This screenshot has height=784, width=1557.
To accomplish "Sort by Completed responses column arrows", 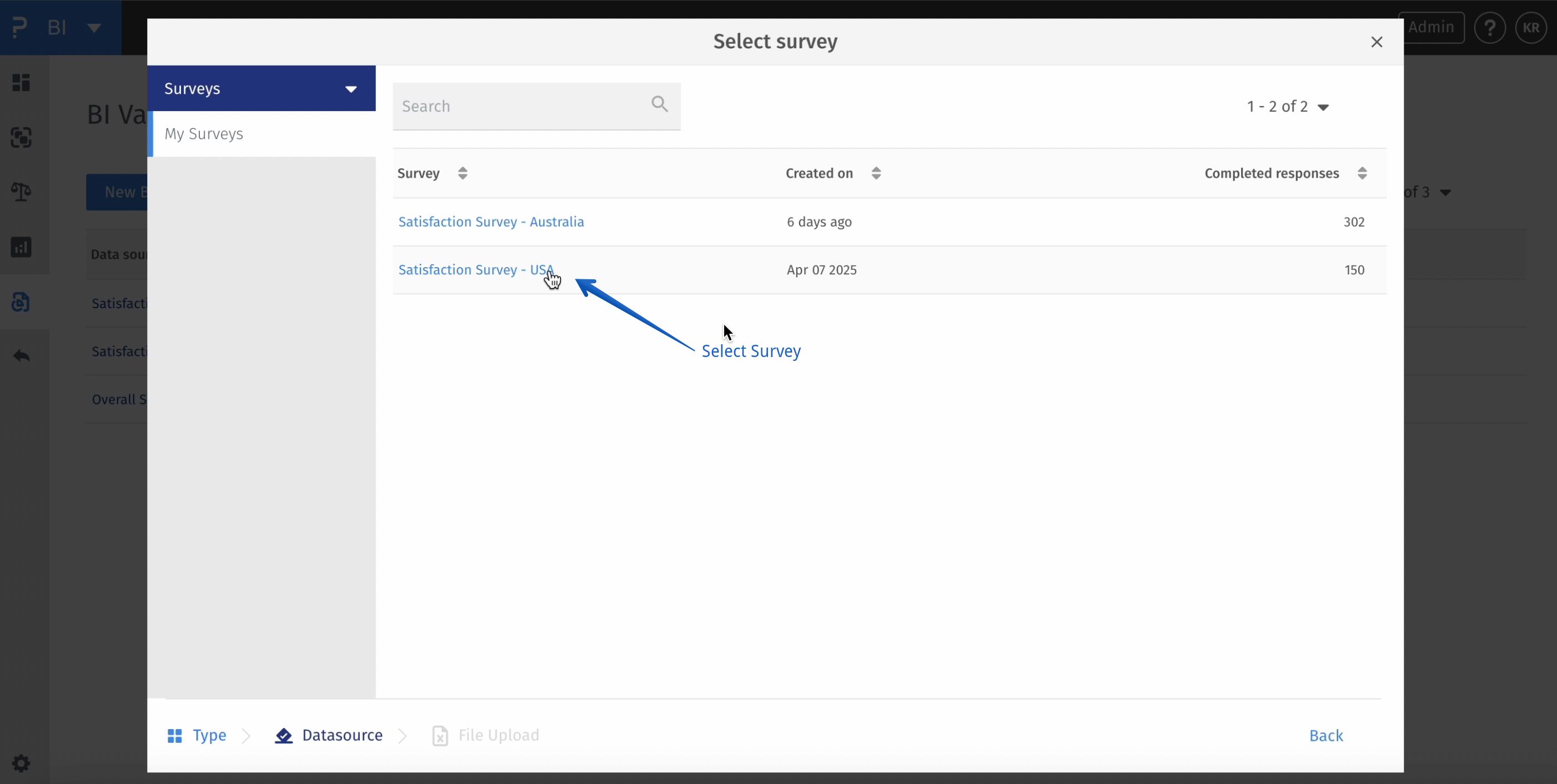I will point(1362,173).
